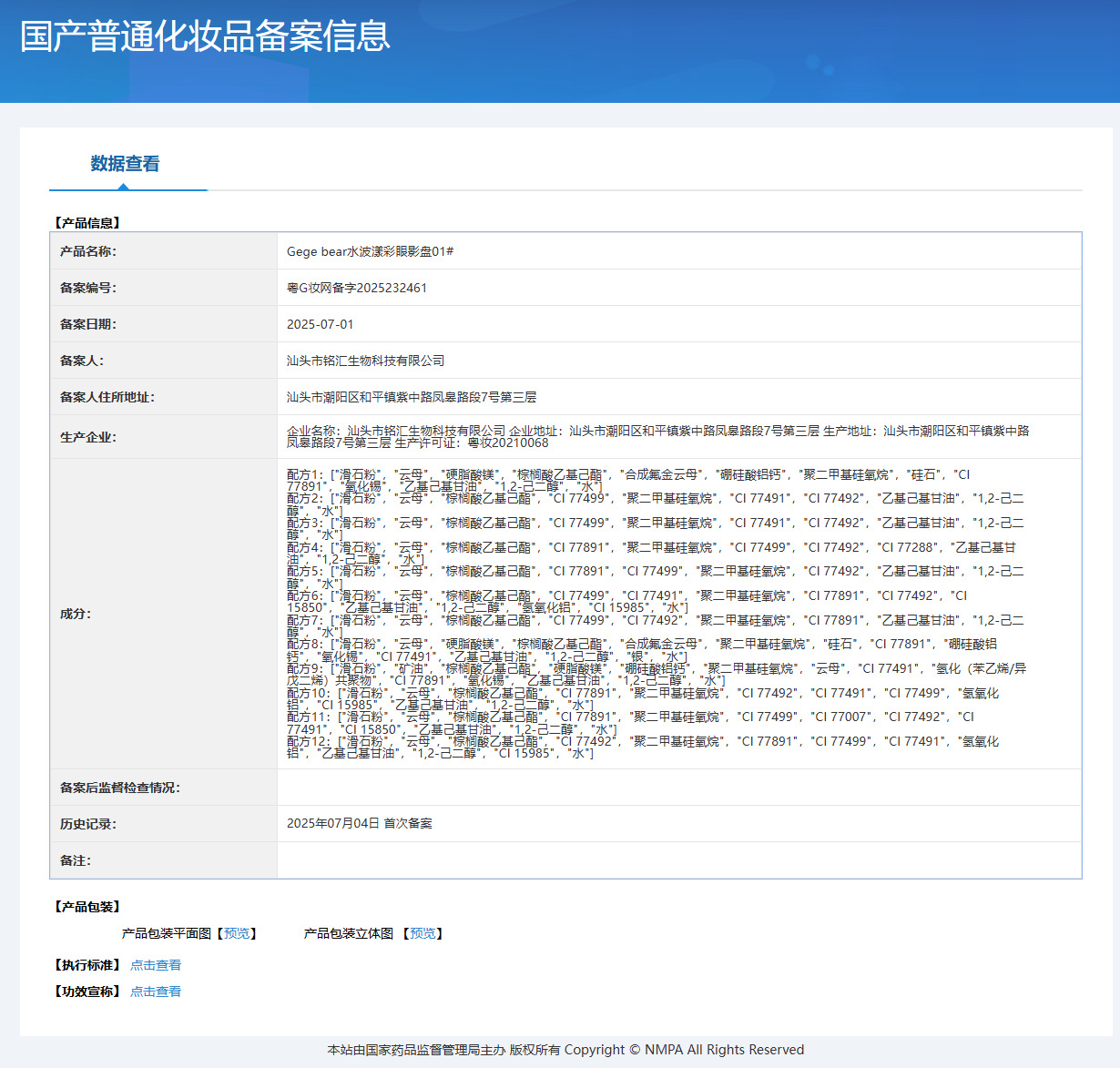The height and width of the screenshot is (1068, 1120).
Task: Select the 配方9 ingredient line
Action: point(657,675)
